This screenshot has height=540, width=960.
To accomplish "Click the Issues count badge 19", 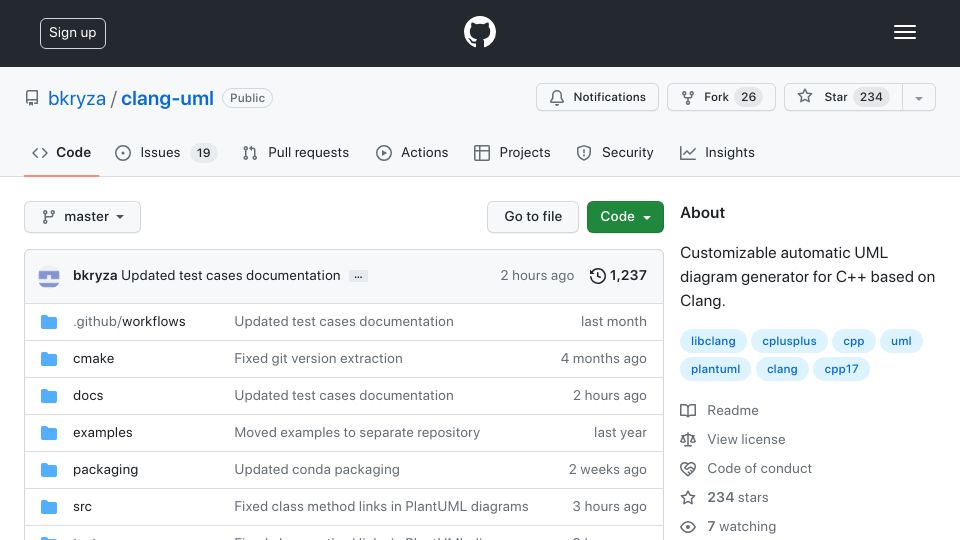I will coord(203,153).
